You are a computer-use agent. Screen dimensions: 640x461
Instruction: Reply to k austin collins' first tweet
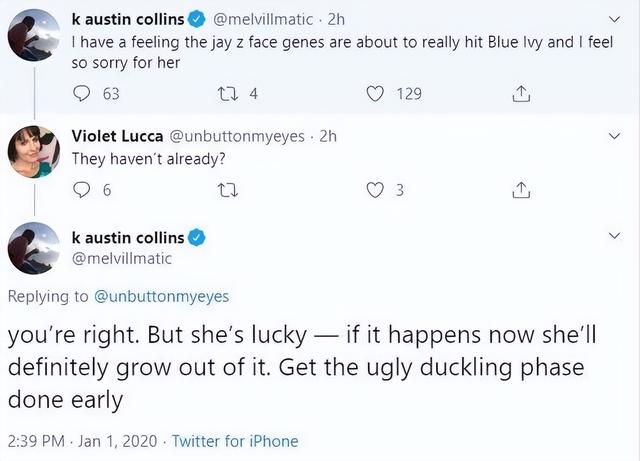82,94
